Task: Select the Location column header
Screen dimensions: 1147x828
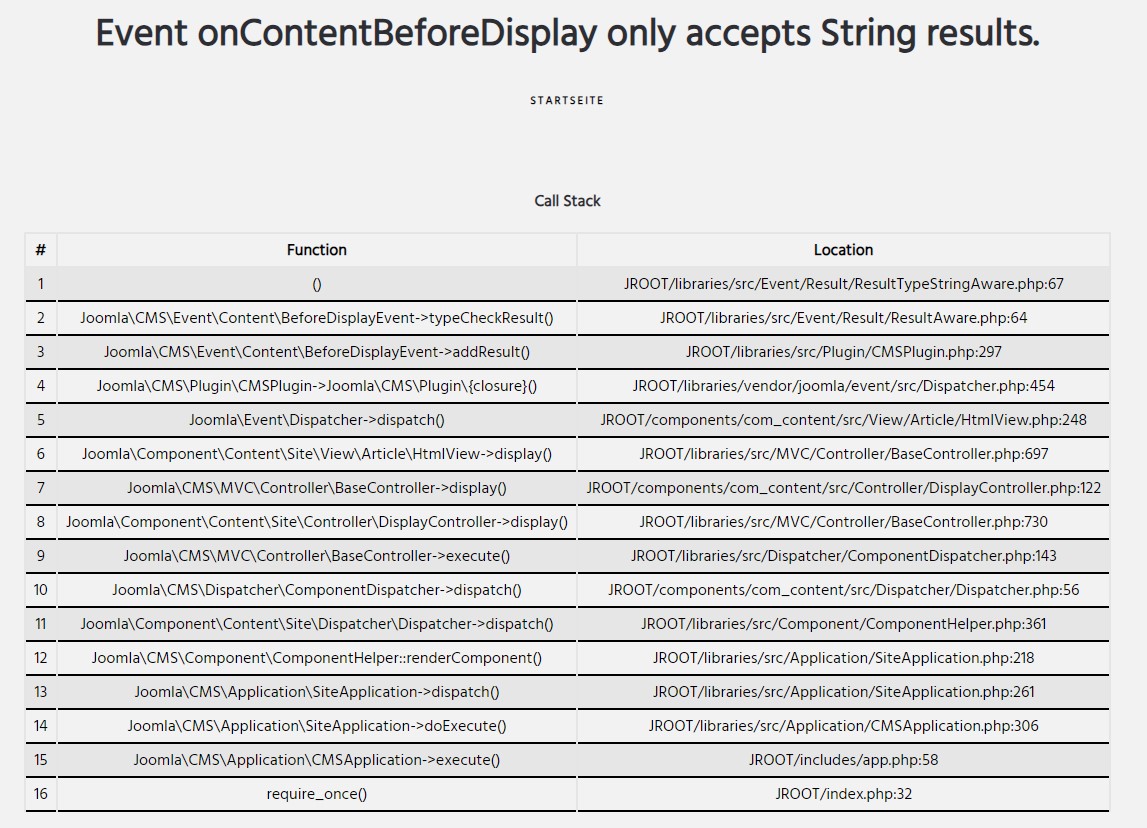Action: tap(843, 250)
